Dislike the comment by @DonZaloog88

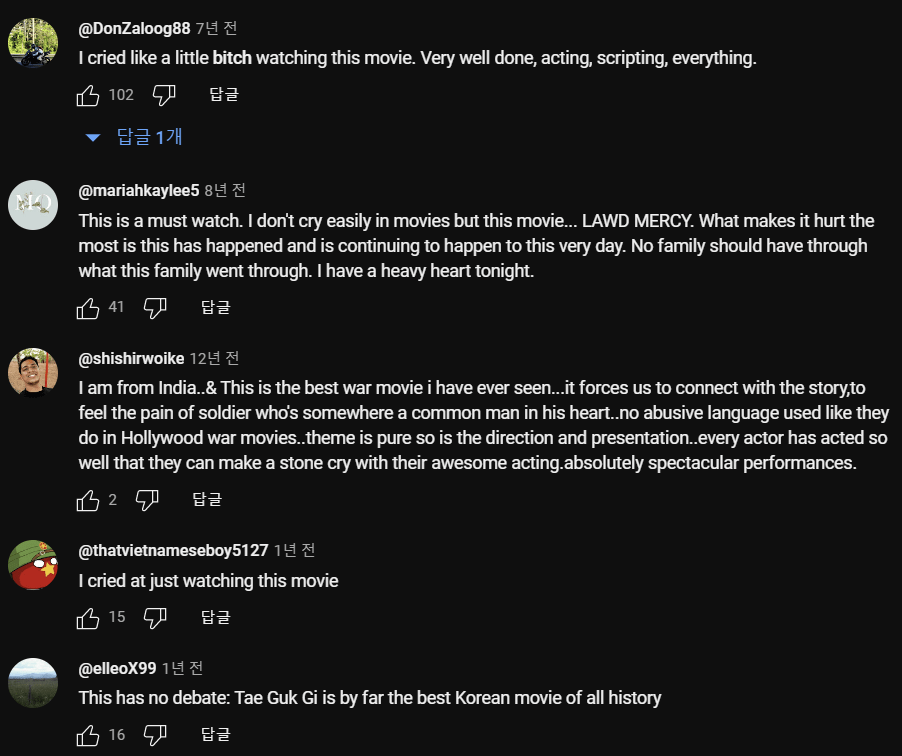(x=164, y=95)
